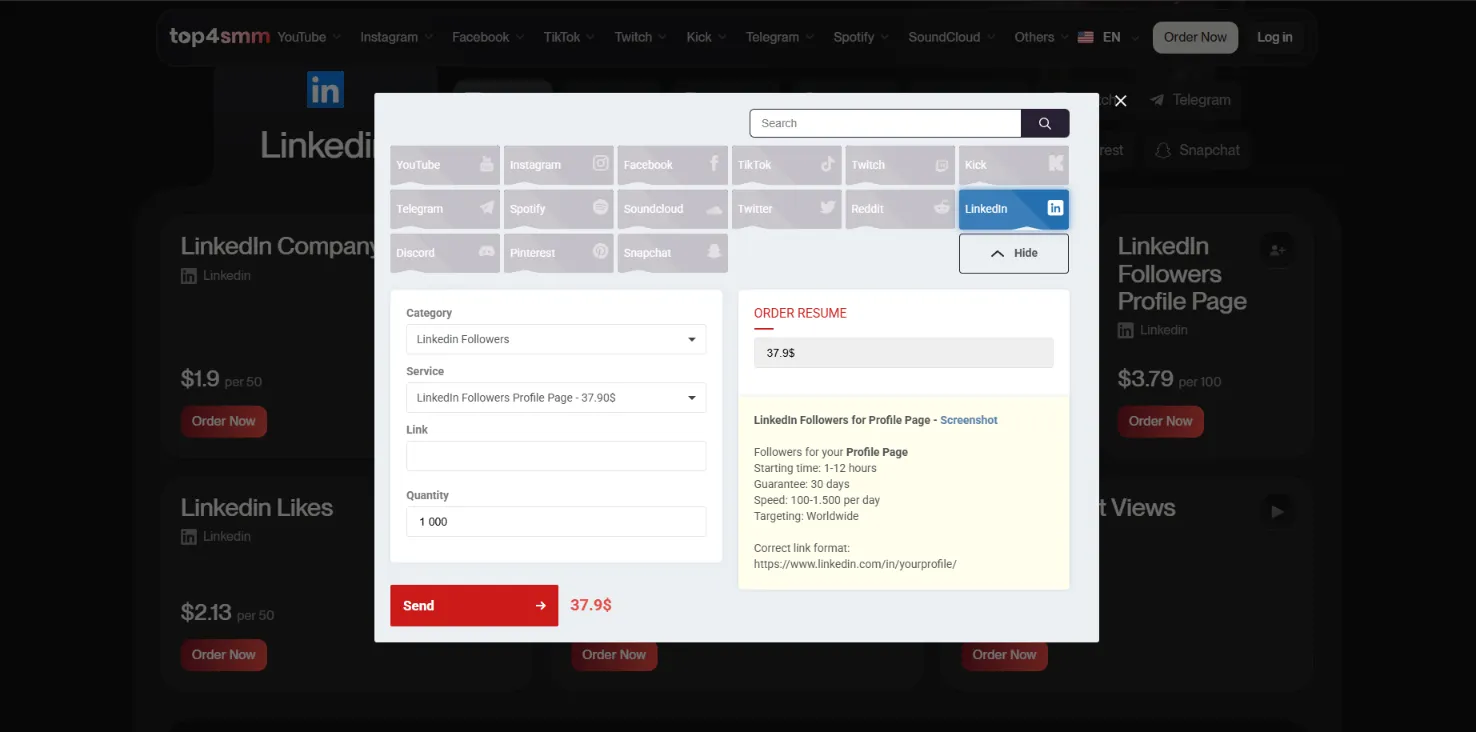Select the Snapchat platform tile
The height and width of the screenshot is (732, 1476).
tap(672, 253)
